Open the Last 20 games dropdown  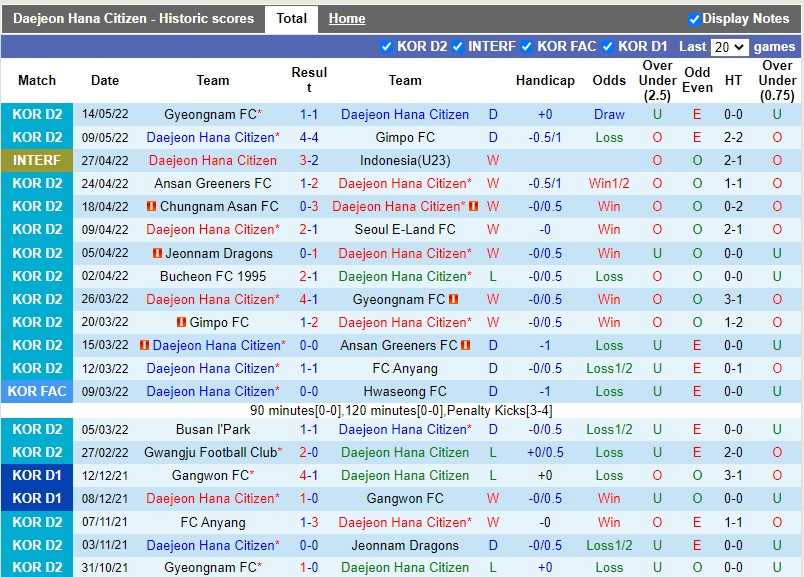tap(729, 47)
